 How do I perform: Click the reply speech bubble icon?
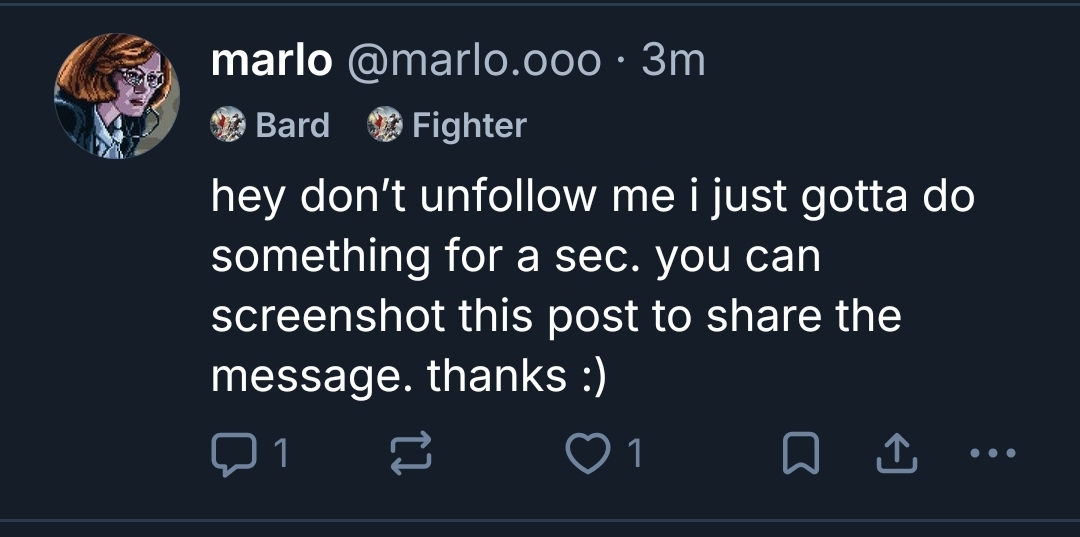[233, 455]
